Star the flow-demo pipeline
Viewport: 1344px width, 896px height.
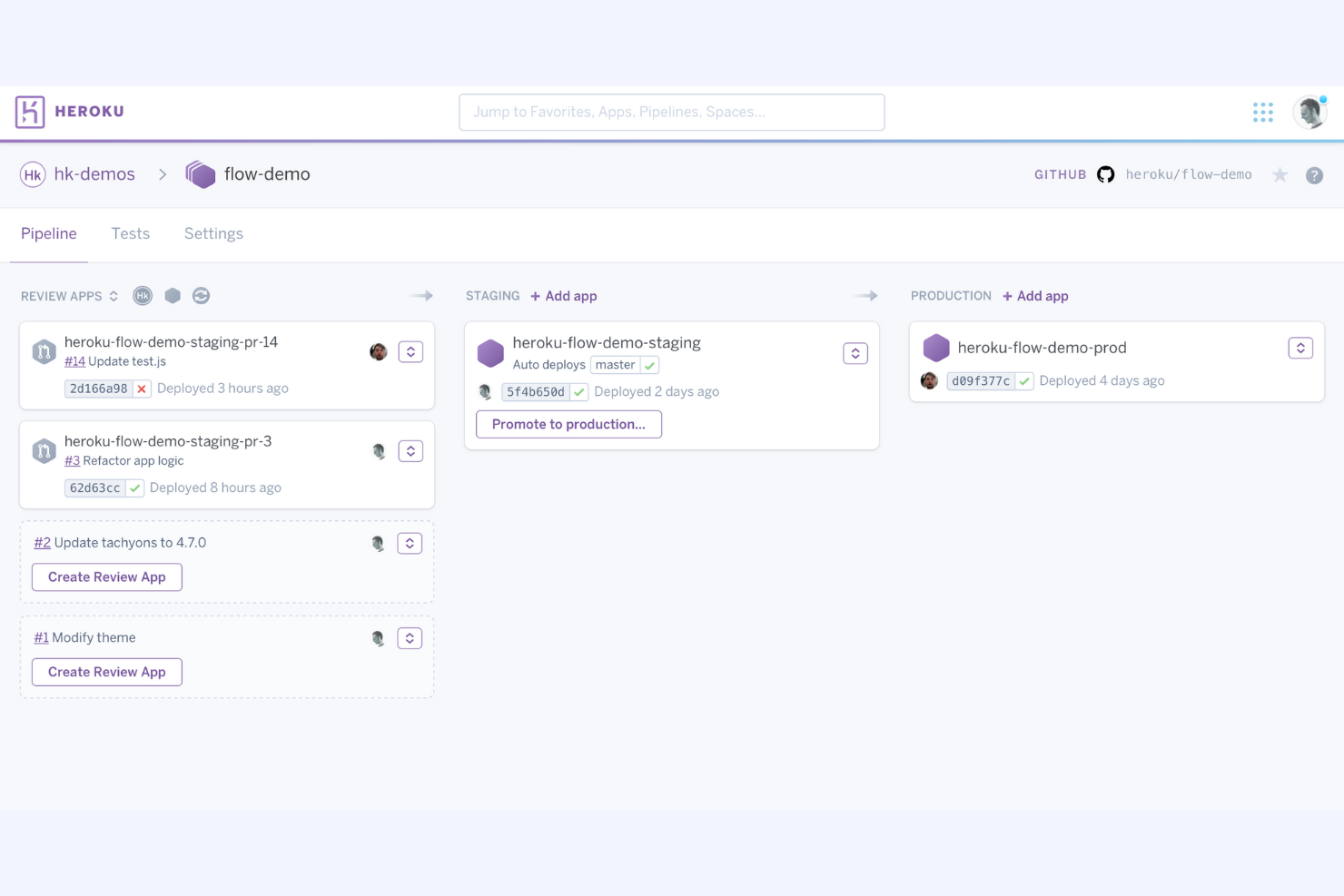coord(1280,174)
